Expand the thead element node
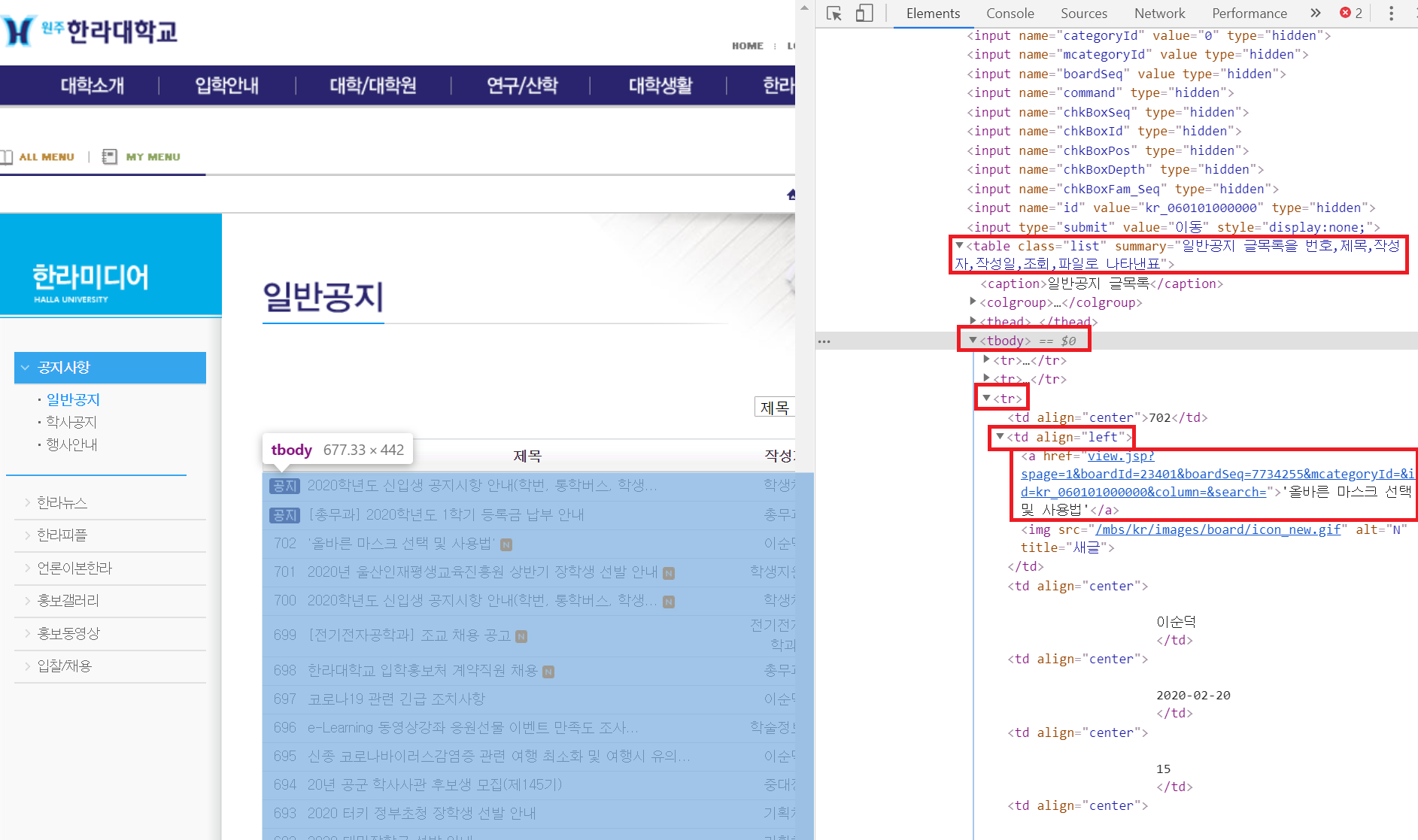 click(973, 321)
